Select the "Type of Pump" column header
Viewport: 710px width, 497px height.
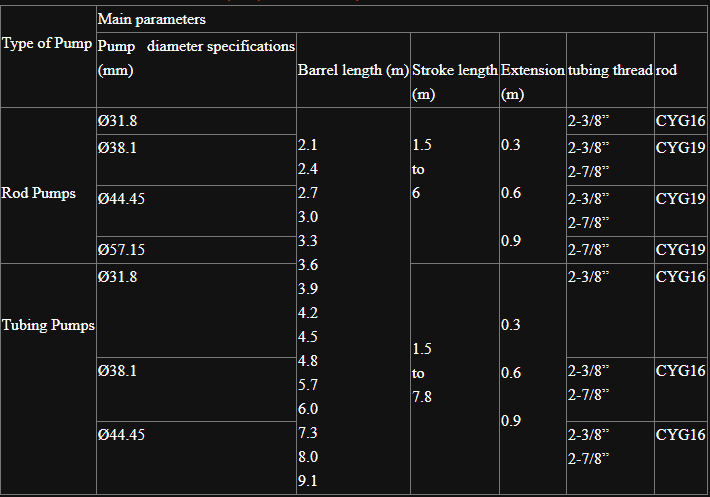(48, 44)
